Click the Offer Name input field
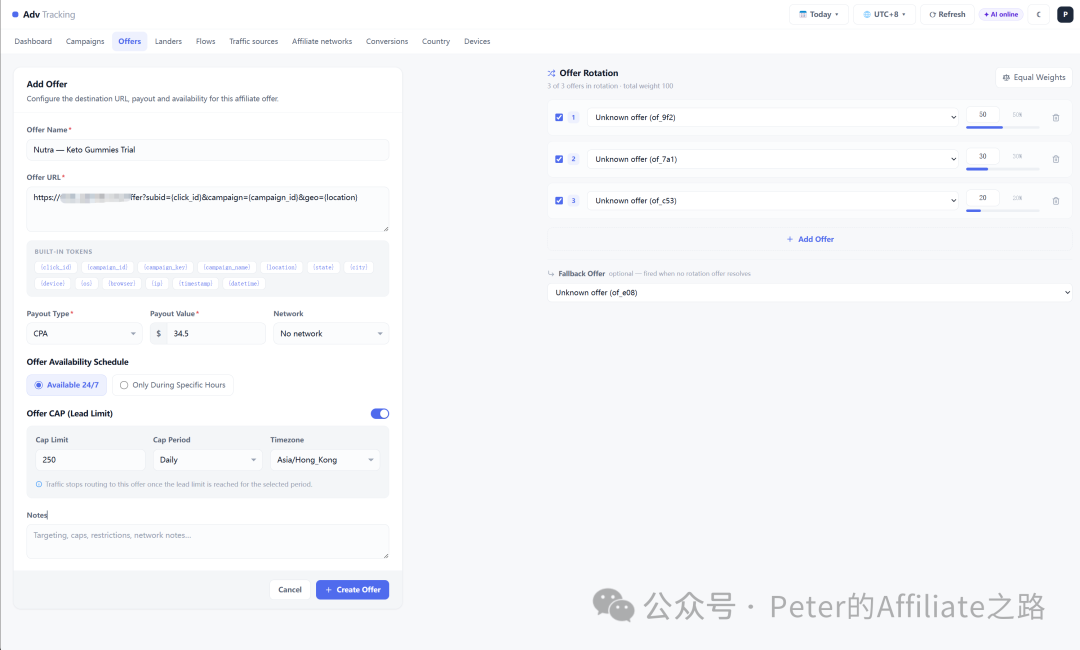The height and width of the screenshot is (650, 1080). coord(207,149)
